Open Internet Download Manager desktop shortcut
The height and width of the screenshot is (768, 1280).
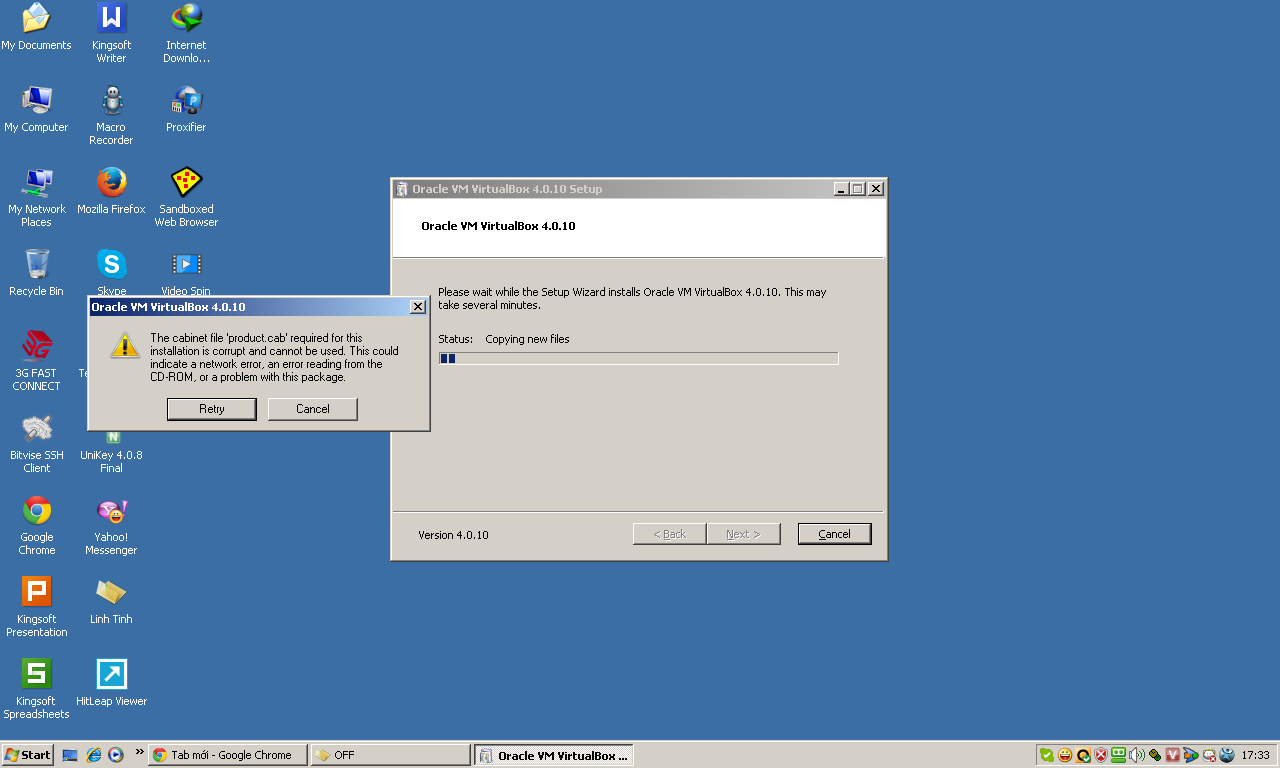186,33
